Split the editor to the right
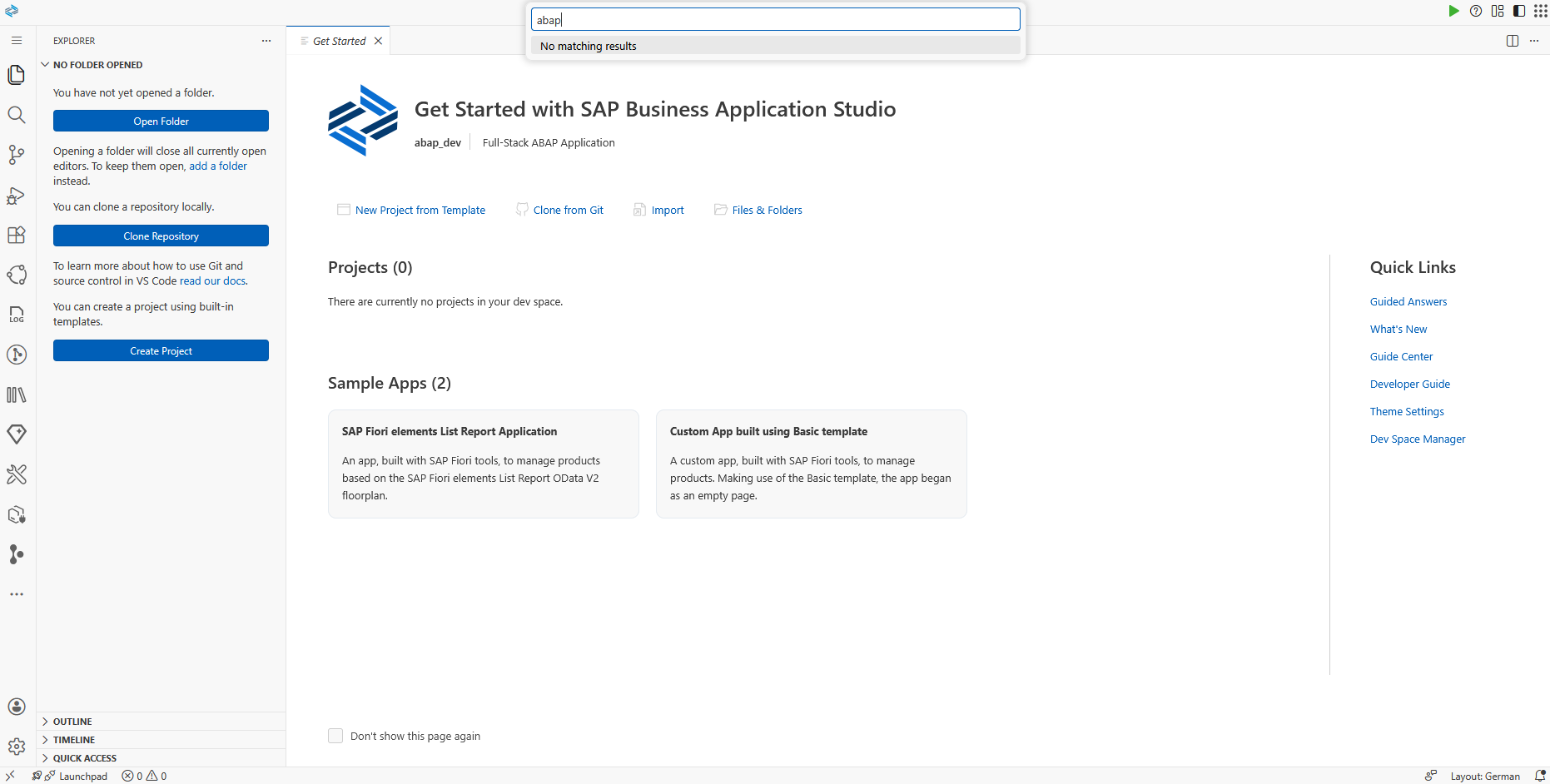Image resolution: width=1550 pixels, height=784 pixels. tap(1513, 41)
